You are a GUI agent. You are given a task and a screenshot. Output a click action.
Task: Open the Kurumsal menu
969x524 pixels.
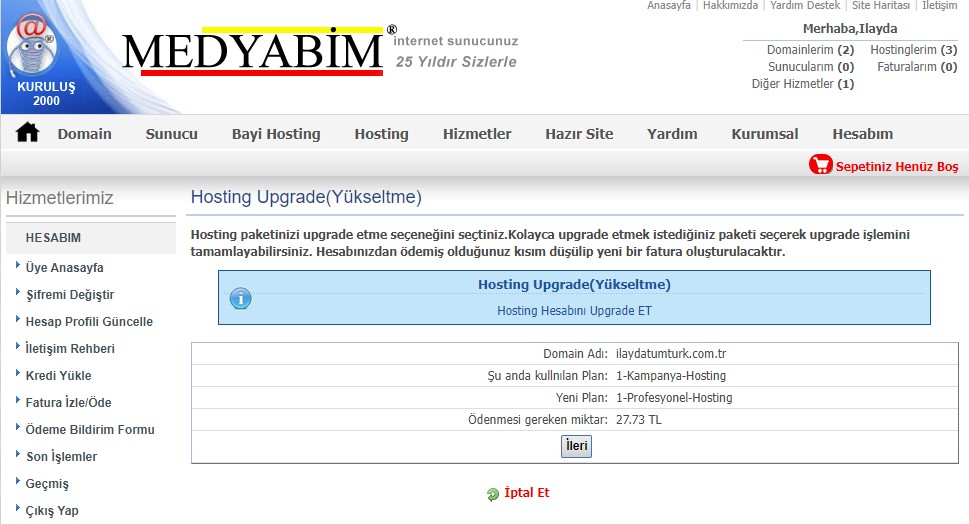click(x=765, y=134)
